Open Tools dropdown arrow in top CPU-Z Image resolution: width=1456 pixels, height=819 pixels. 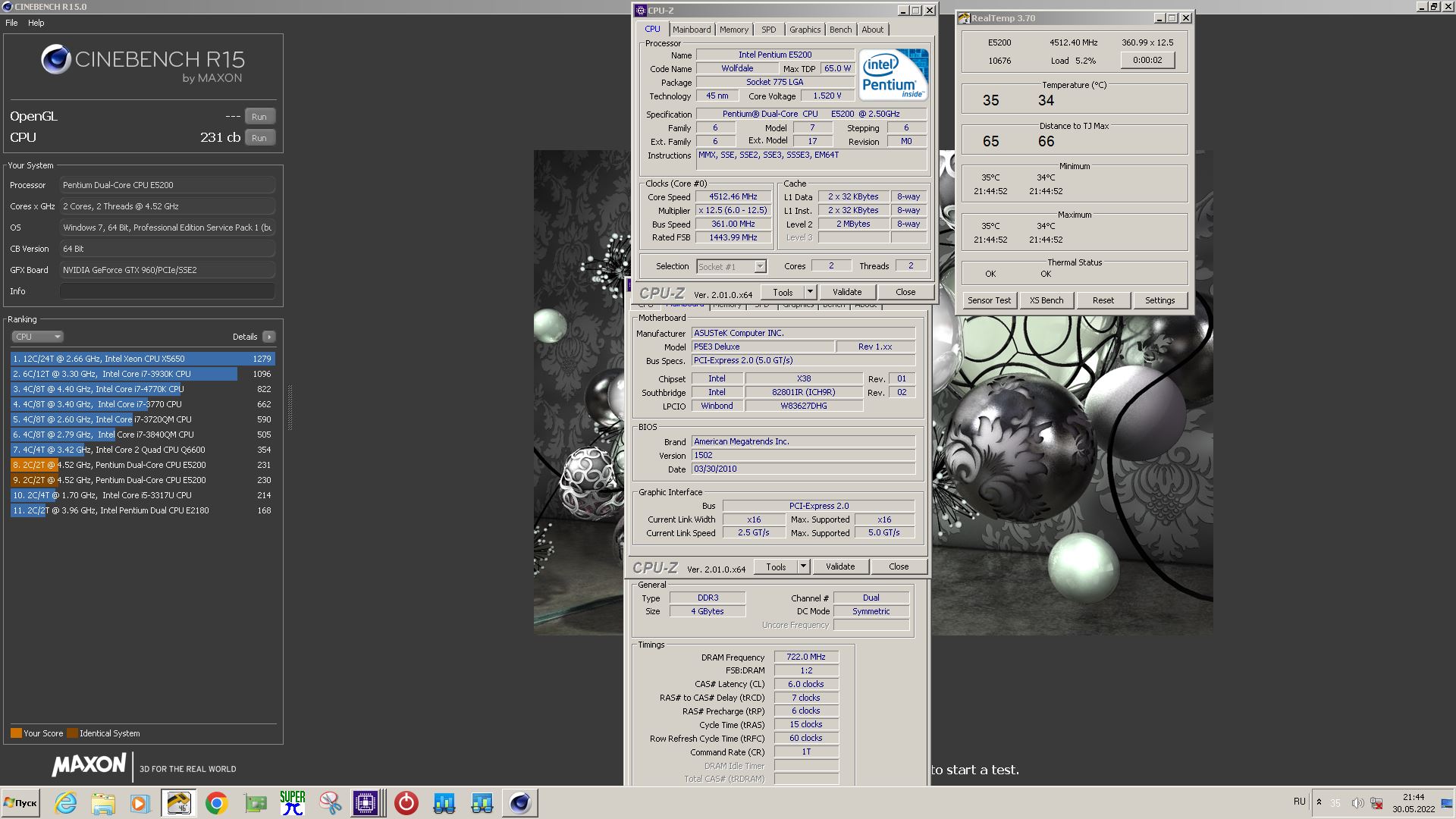coord(810,292)
